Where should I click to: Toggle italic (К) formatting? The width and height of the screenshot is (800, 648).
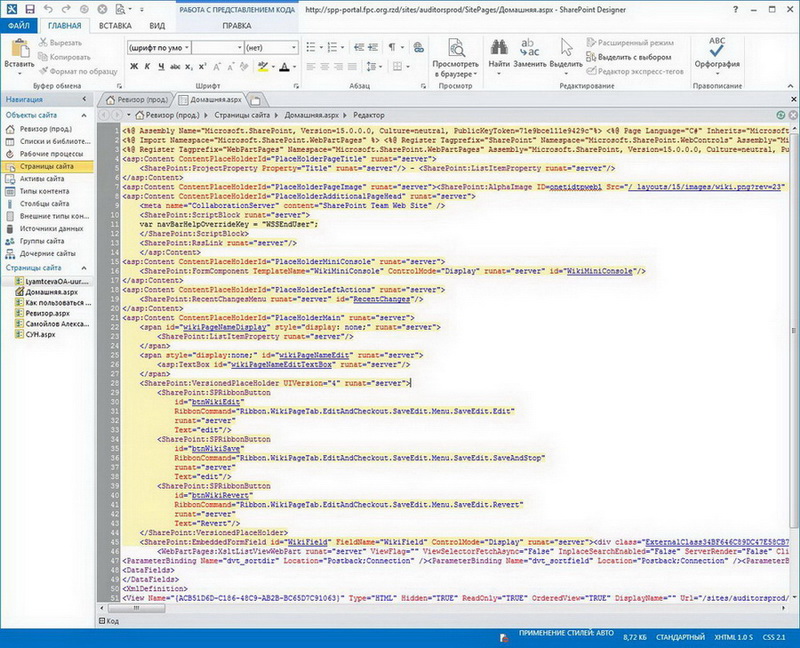(x=147, y=66)
